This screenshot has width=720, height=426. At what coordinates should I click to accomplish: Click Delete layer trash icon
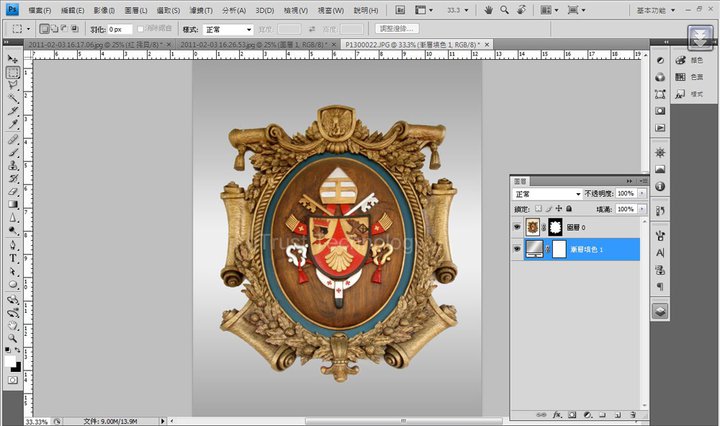click(633, 415)
